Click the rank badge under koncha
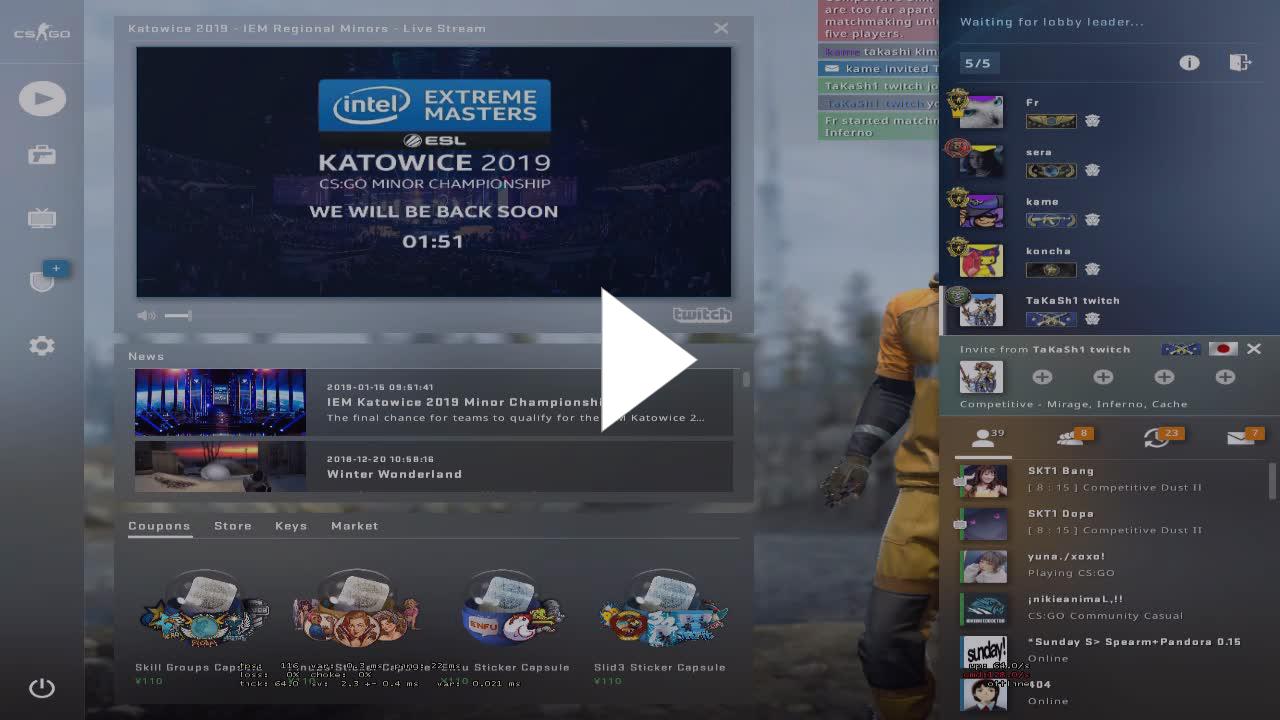The image size is (1280, 720). pyautogui.click(x=1051, y=269)
